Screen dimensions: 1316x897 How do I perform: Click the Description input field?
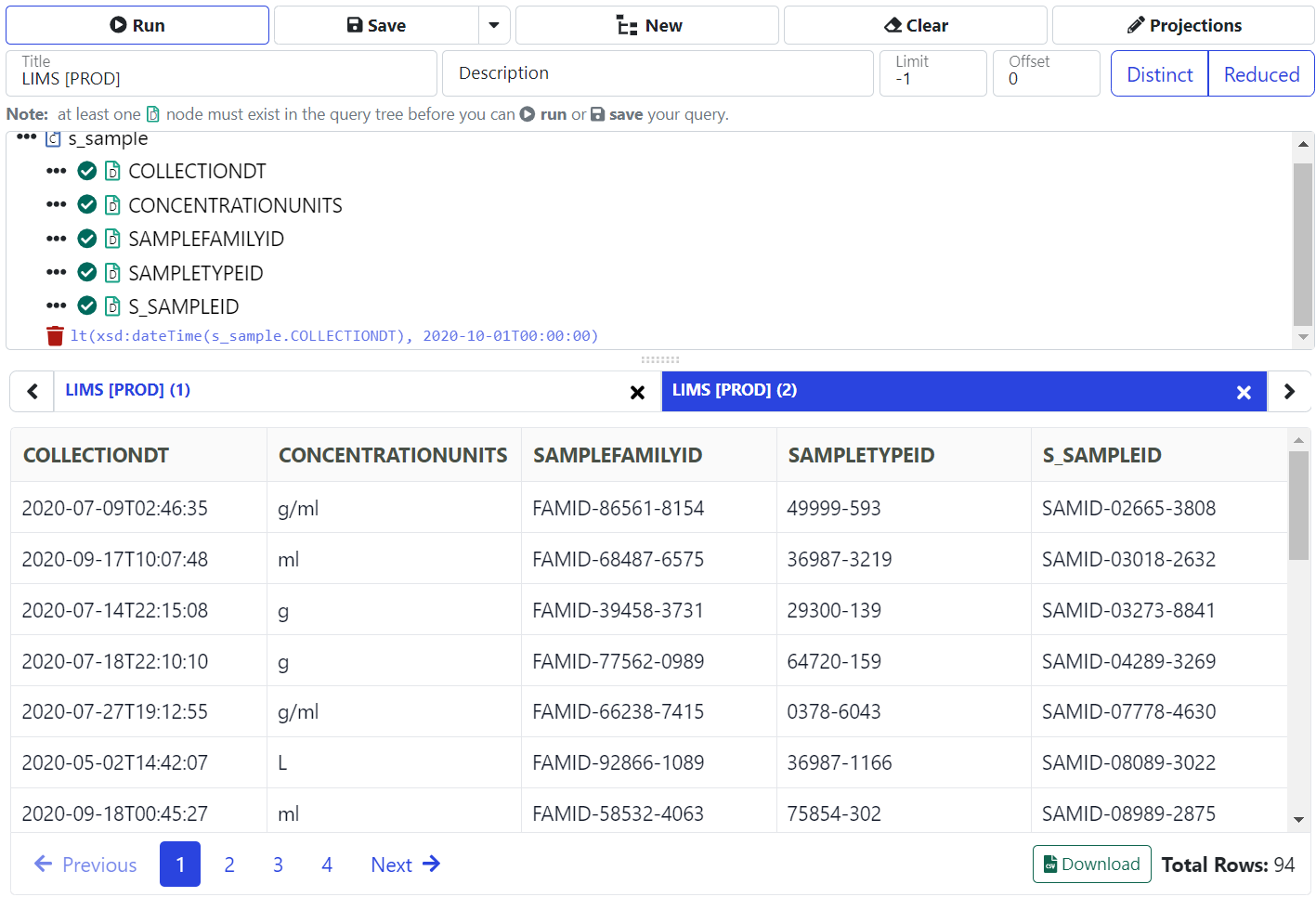pyautogui.click(x=658, y=73)
